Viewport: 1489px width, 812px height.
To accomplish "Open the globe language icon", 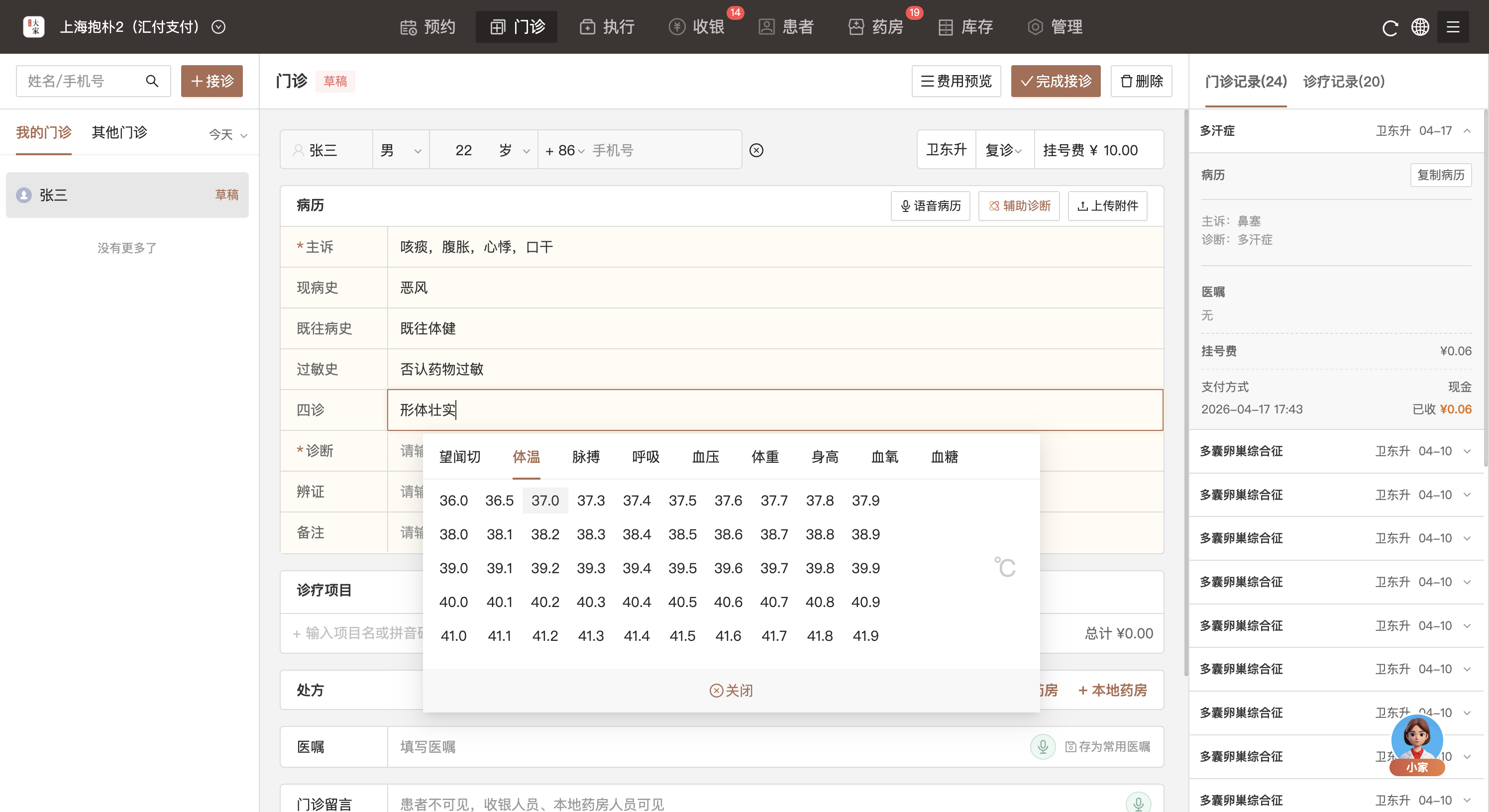I will click(x=1420, y=27).
